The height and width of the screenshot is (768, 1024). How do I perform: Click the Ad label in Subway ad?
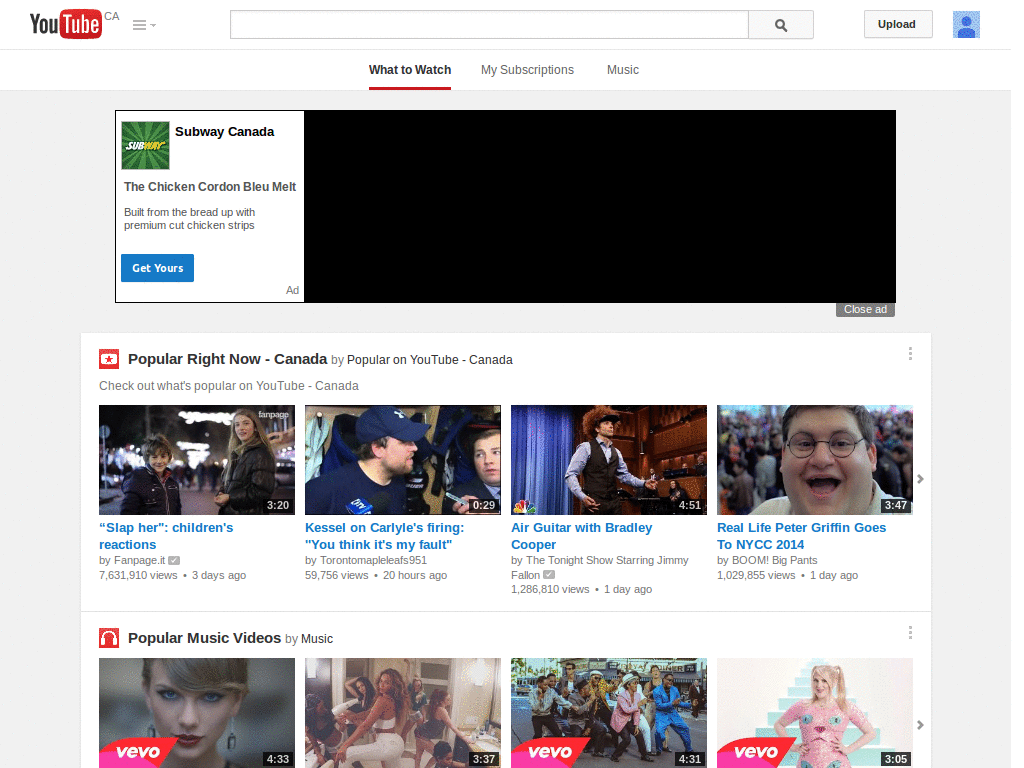[x=292, y=290]
